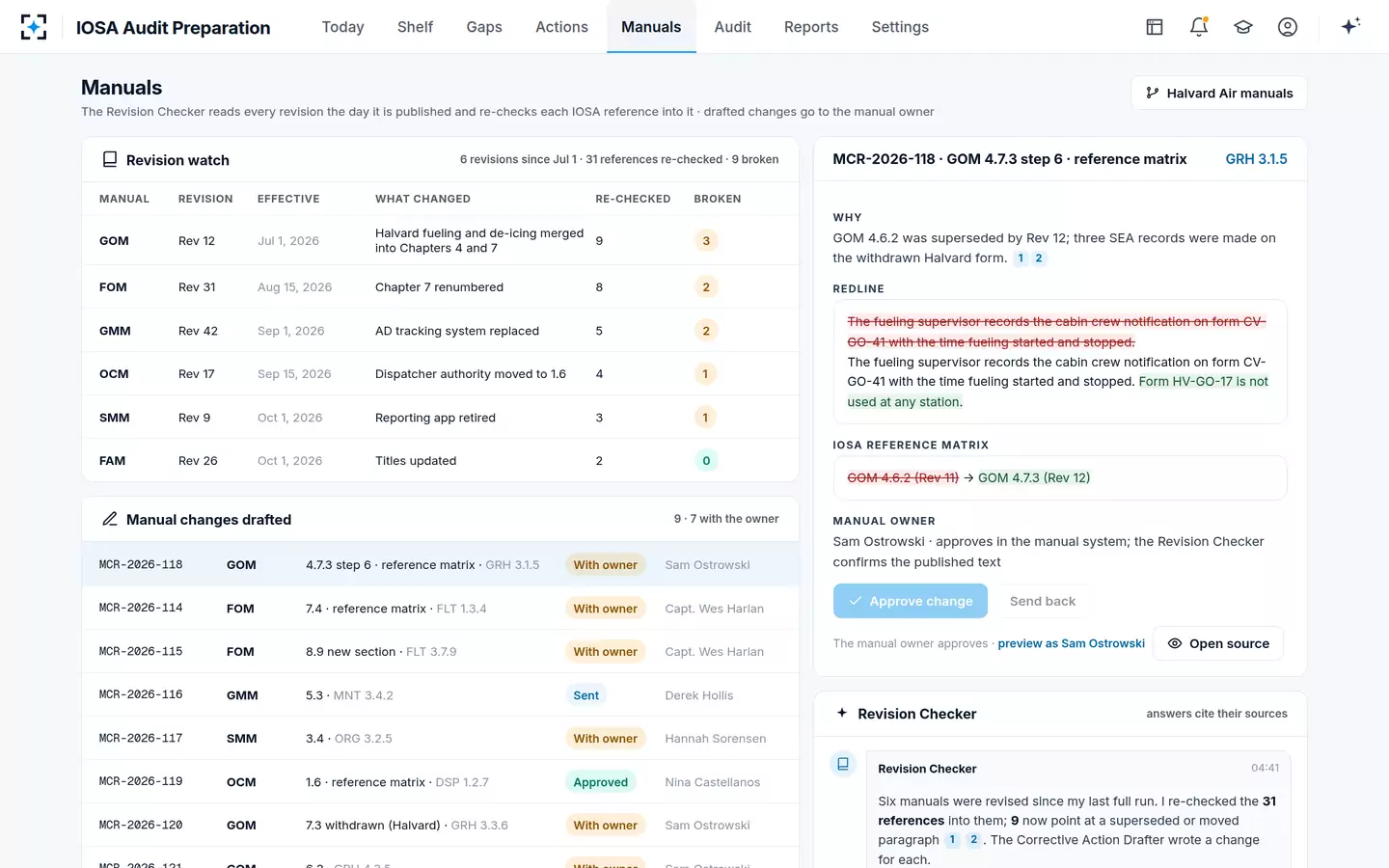The width and height of the screenshot is (1389, 868).
Task: Click the Revision Checker avatar icon in chat
Action: tap(843, 764)
